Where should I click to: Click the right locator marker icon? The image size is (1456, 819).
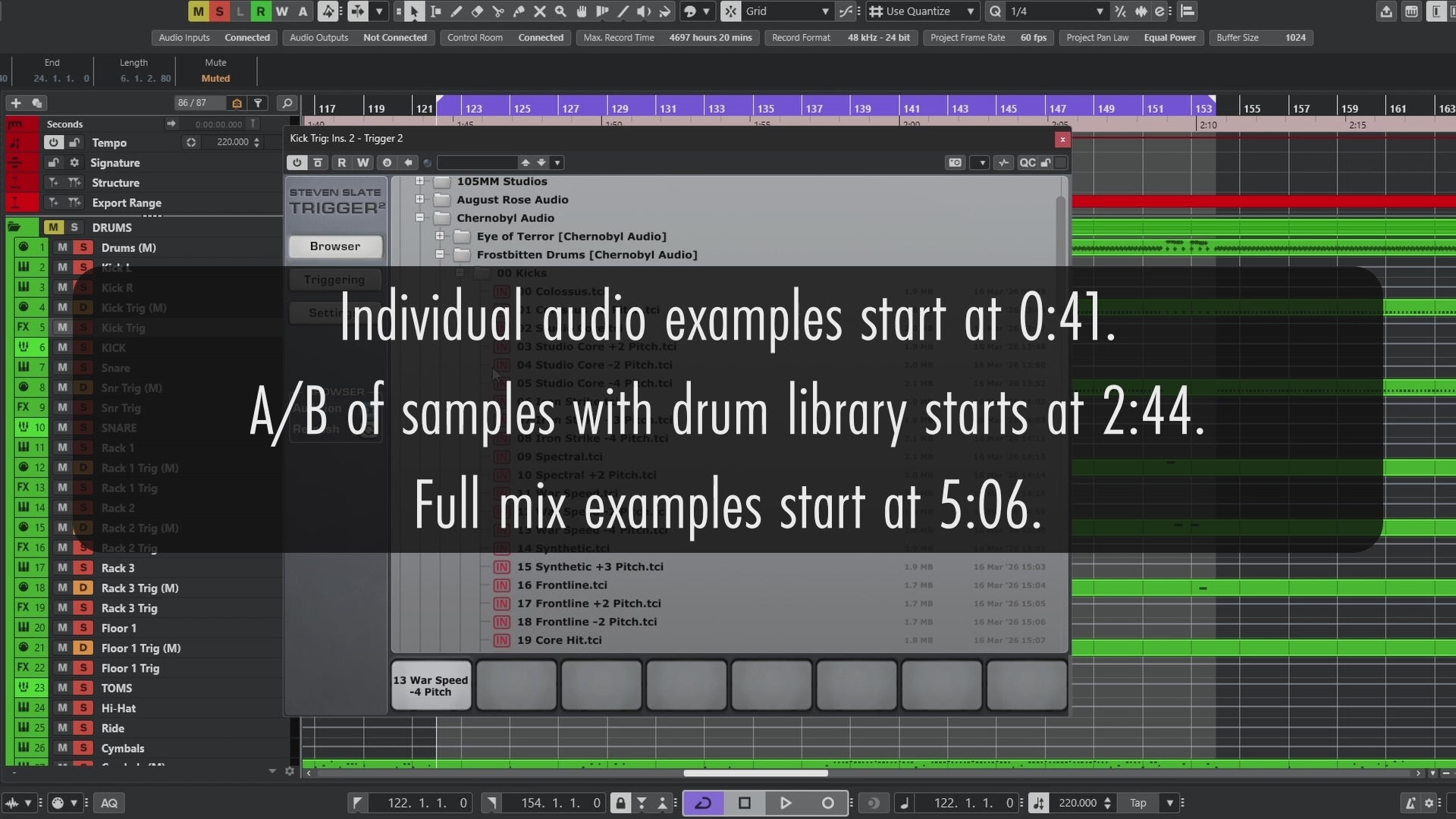pyautogui.click(x=491, y=803)
